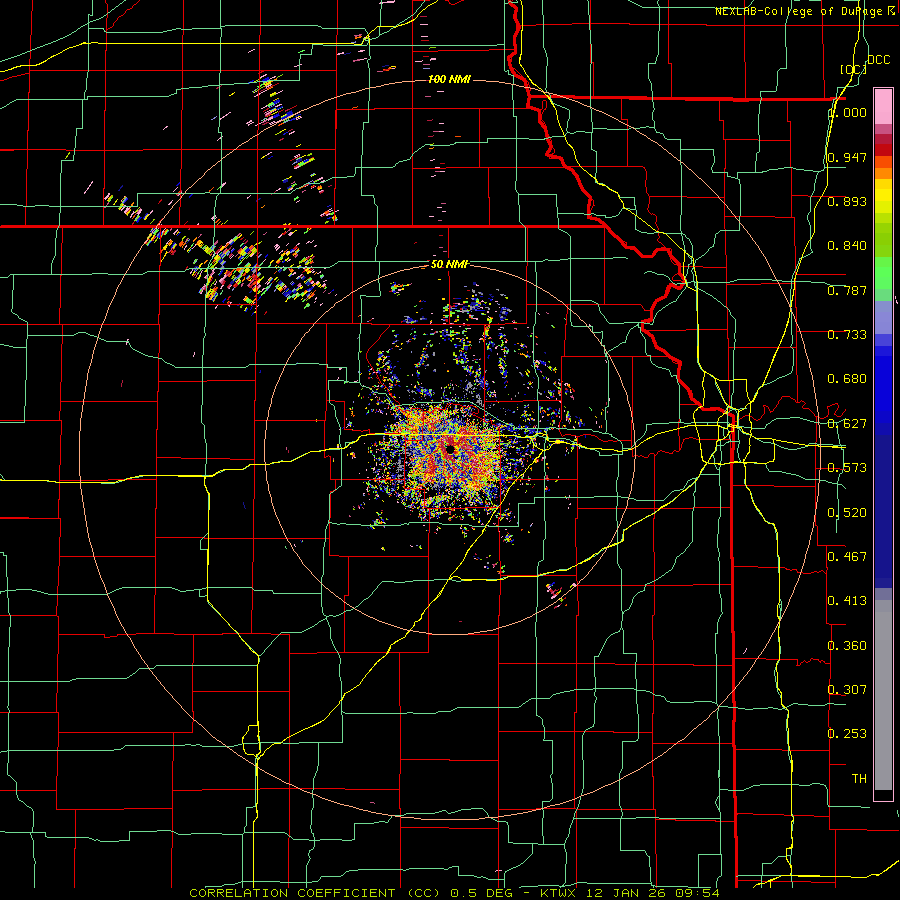
Task: Click the 0.893 legend value
Action: (847, 201)
